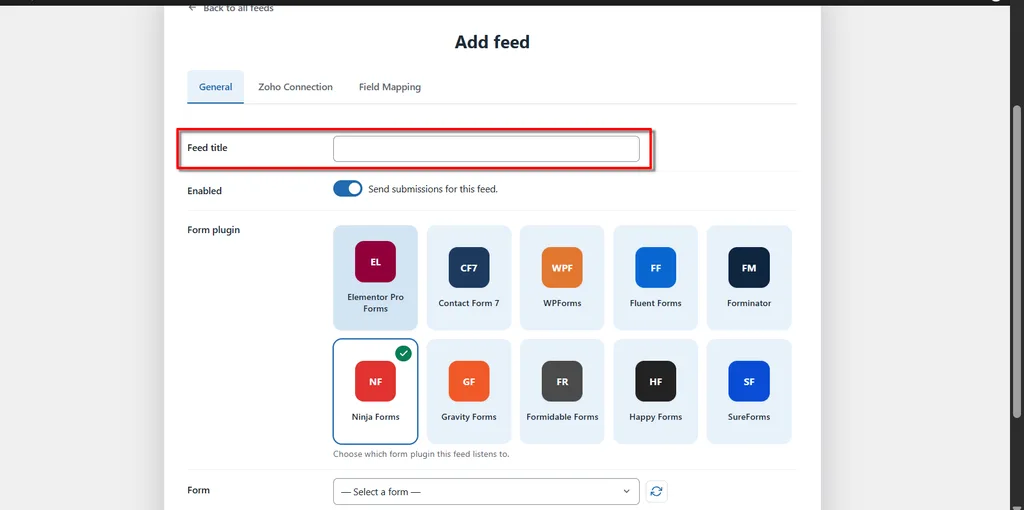The width and height of the screenshot is (1024, 510).
Task: Click the refresh forms icon button
Action: (x=656, y=491)
